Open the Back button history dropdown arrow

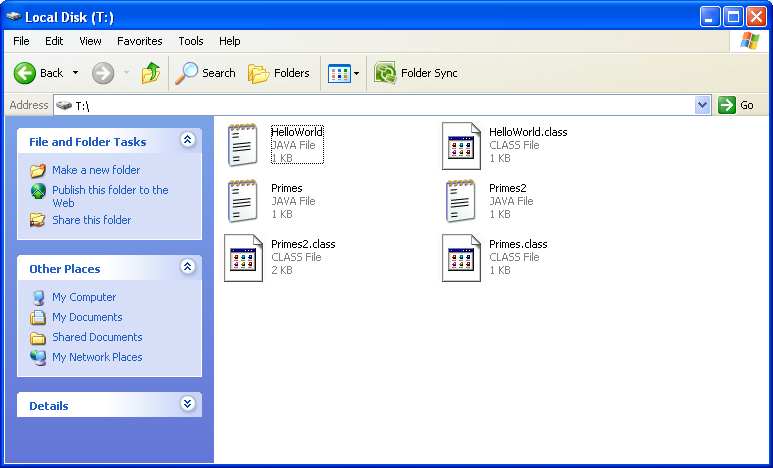(x=75, y=73)
